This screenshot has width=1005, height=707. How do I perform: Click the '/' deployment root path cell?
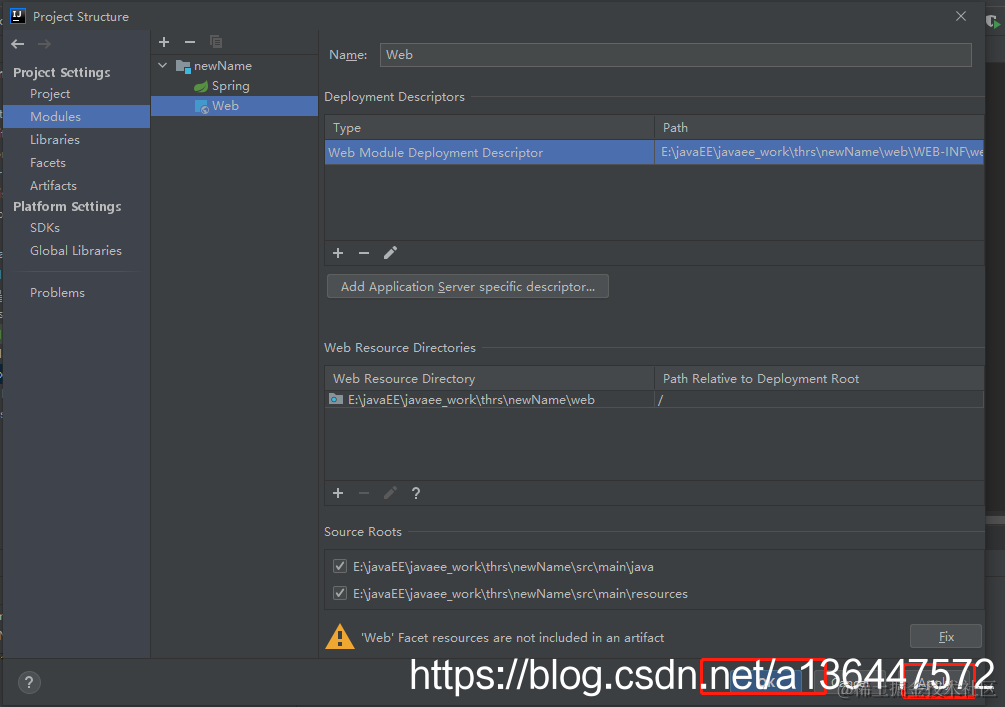pyautogui.click(x=819, y=399)
